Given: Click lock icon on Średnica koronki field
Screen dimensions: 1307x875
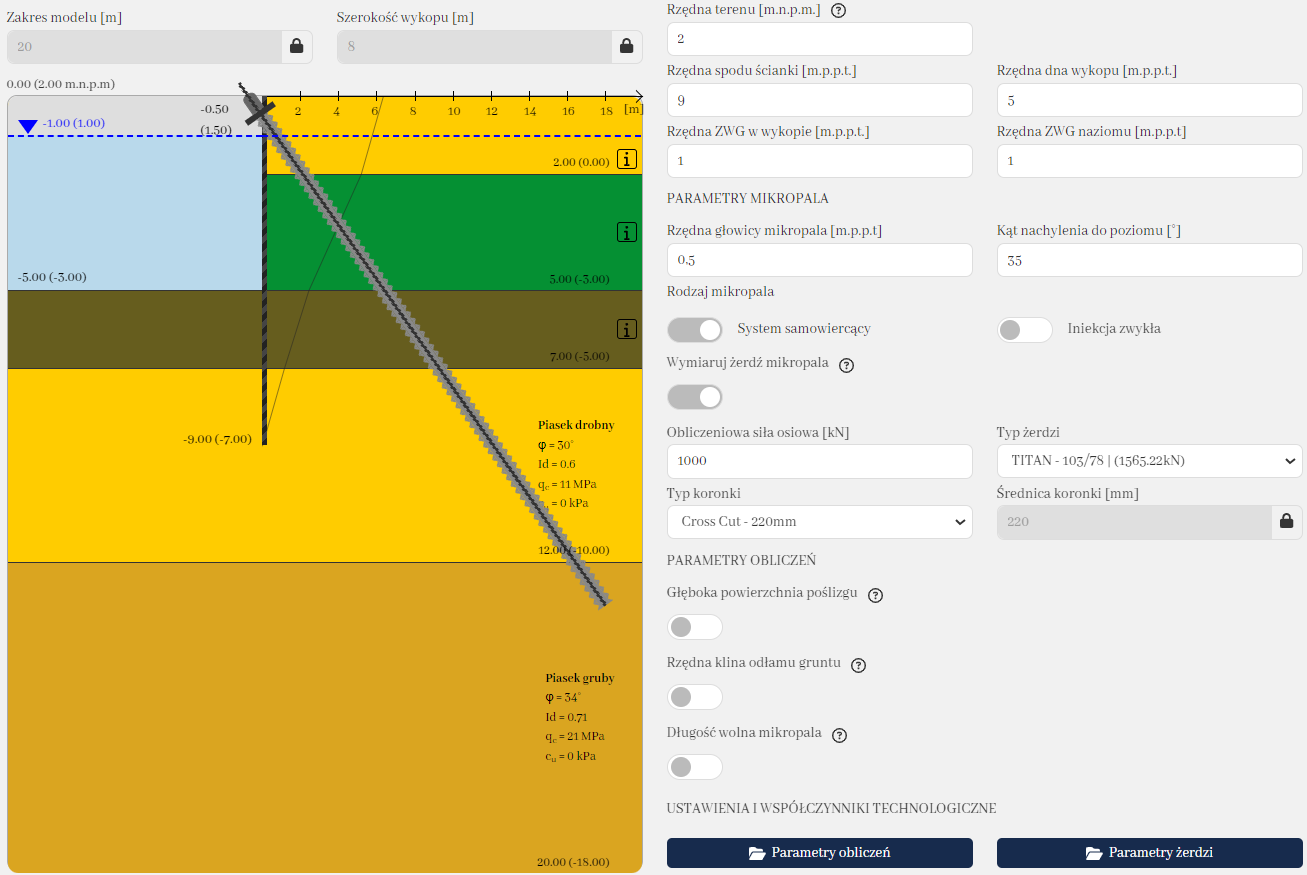Looking at the screenshot, I should (1286, 521).
